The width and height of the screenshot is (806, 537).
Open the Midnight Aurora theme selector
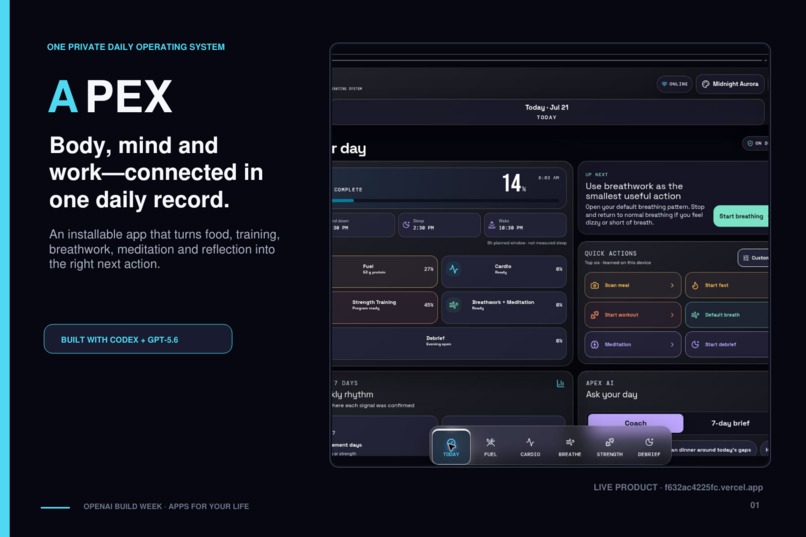pyautogui.click(x=730, y=84)
